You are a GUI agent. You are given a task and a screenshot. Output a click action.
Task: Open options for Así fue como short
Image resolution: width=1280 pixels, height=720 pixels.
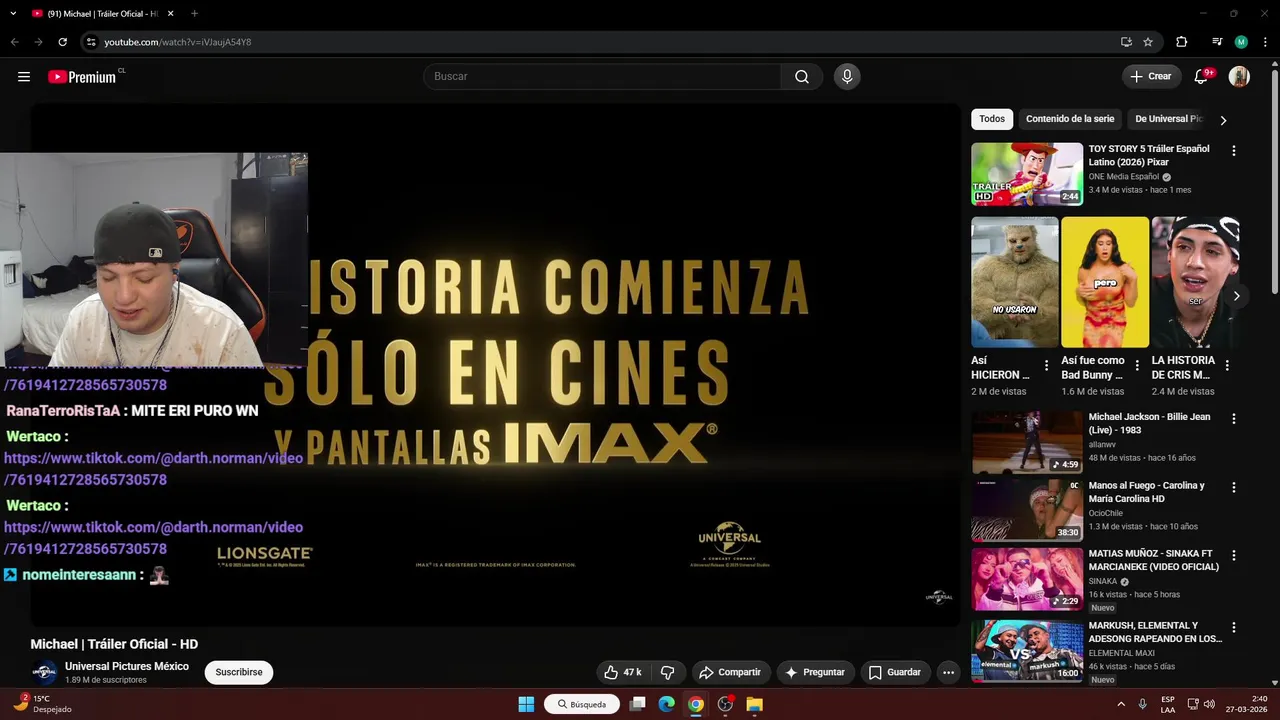tap(1136, 366)
